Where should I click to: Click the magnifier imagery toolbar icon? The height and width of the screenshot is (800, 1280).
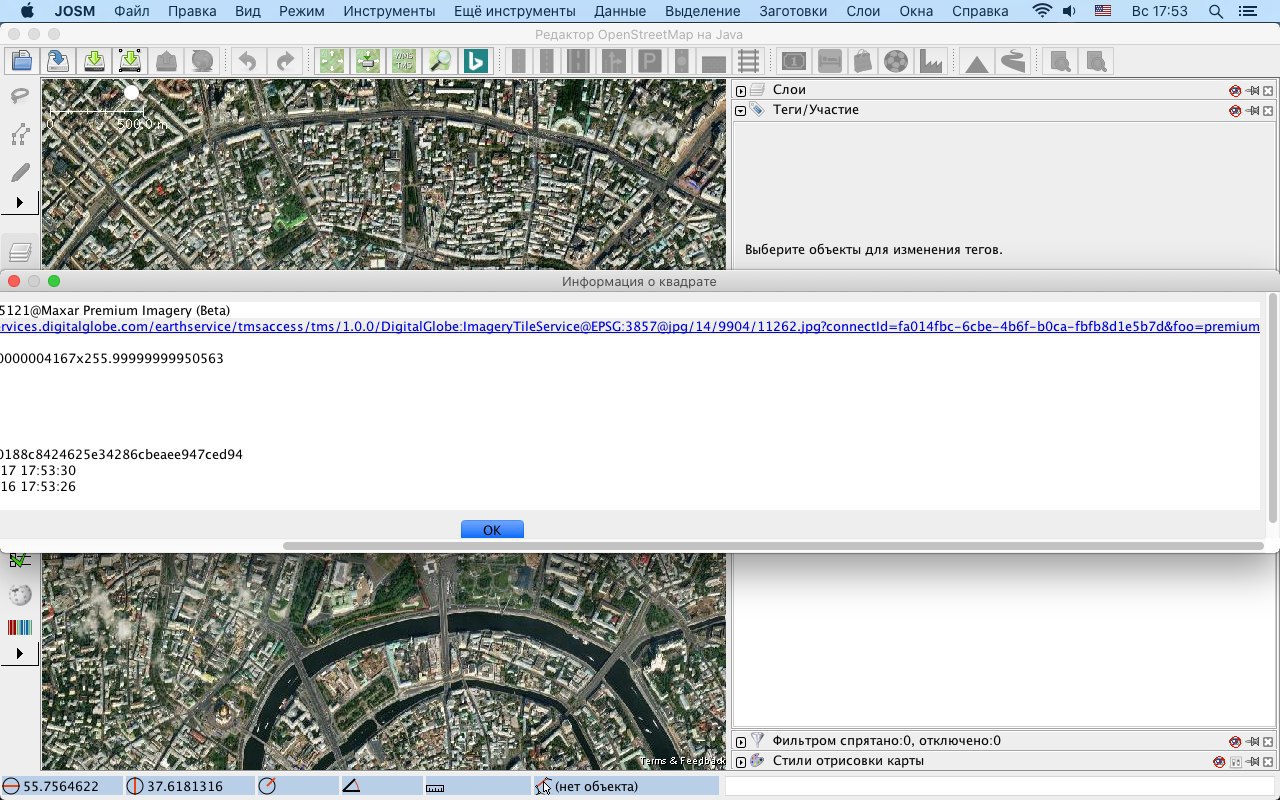[x=439, y=61]
